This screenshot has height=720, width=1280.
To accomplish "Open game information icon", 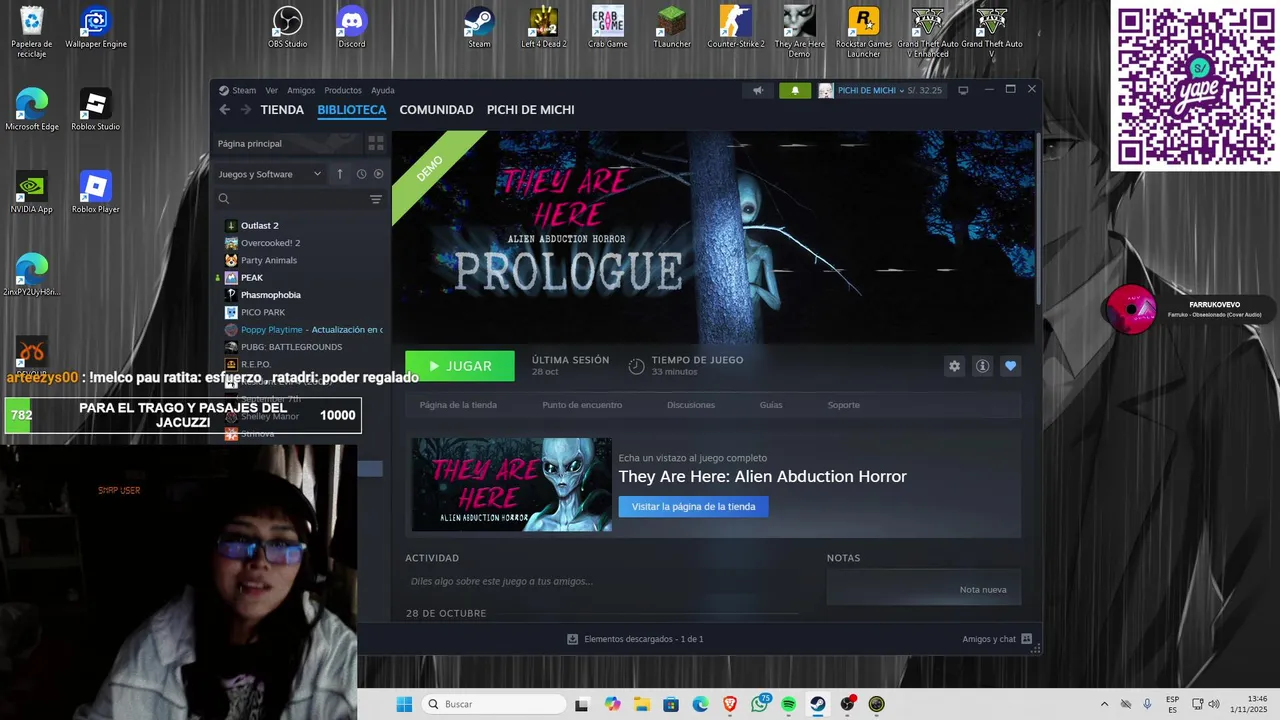I will (982, 366).
